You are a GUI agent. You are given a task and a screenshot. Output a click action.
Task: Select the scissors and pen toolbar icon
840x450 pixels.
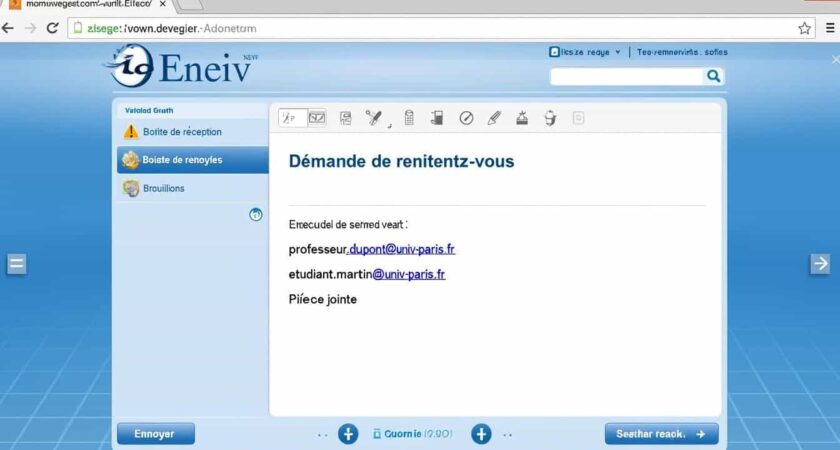click(x=374, y=118)
